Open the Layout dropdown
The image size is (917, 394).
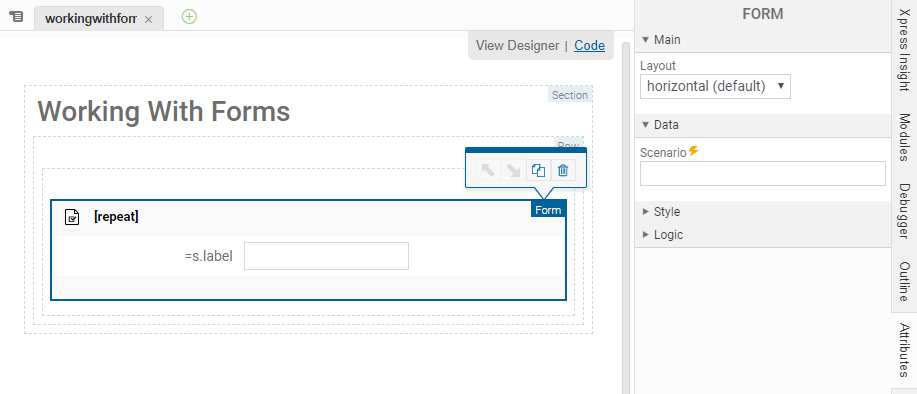coord(715,87)
